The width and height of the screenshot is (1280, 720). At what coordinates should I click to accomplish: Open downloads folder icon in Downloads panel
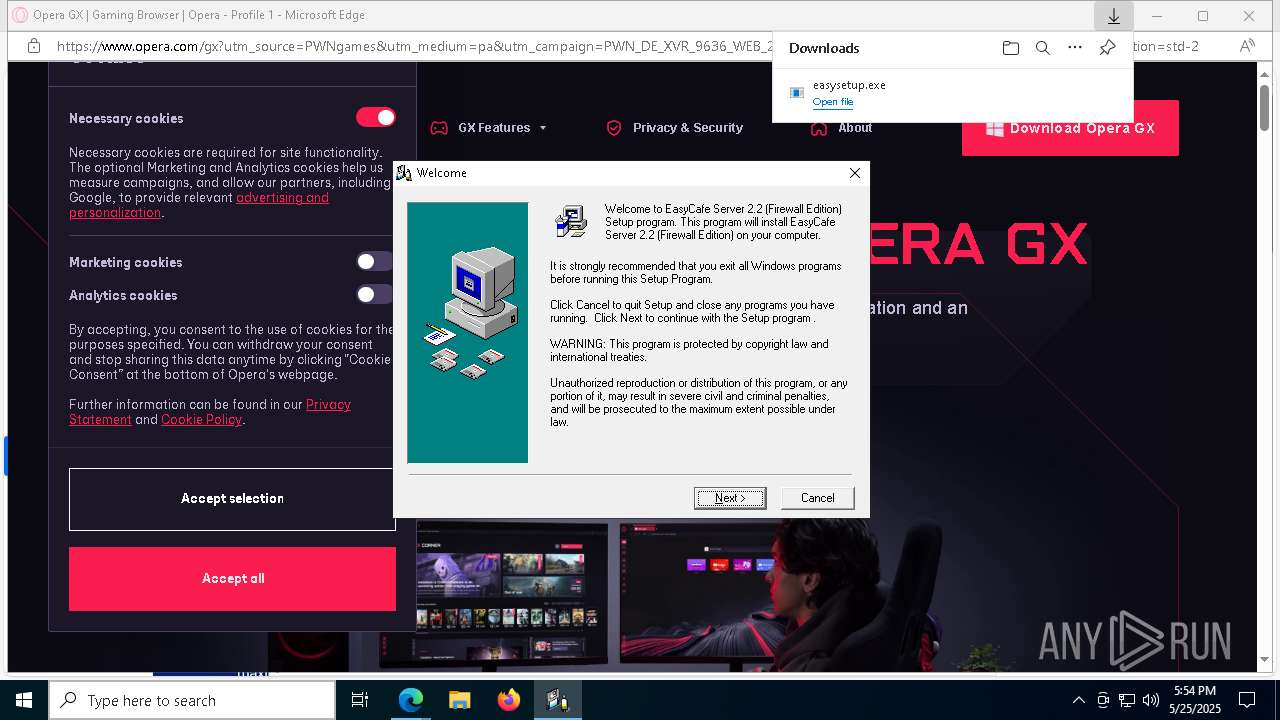click(x=1011, y=48)
